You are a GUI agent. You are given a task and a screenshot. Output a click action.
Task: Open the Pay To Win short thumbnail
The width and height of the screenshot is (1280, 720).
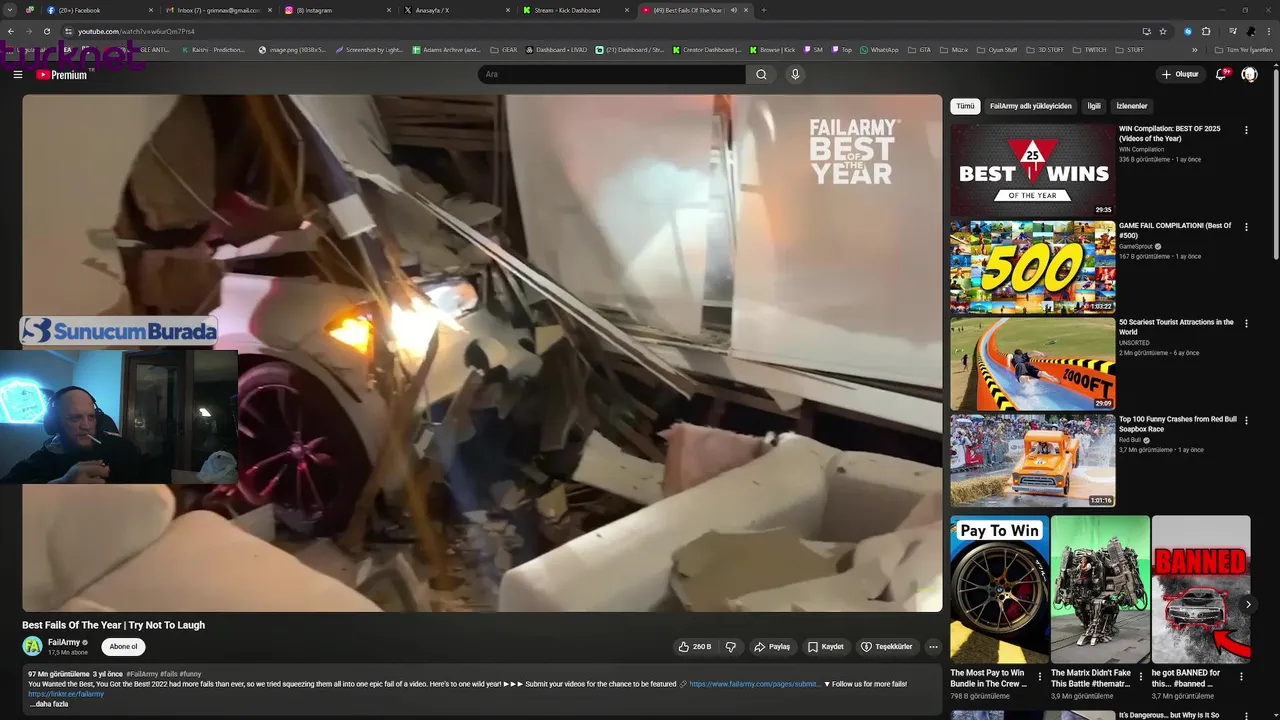pyautogui.click(x=999, y=589)
